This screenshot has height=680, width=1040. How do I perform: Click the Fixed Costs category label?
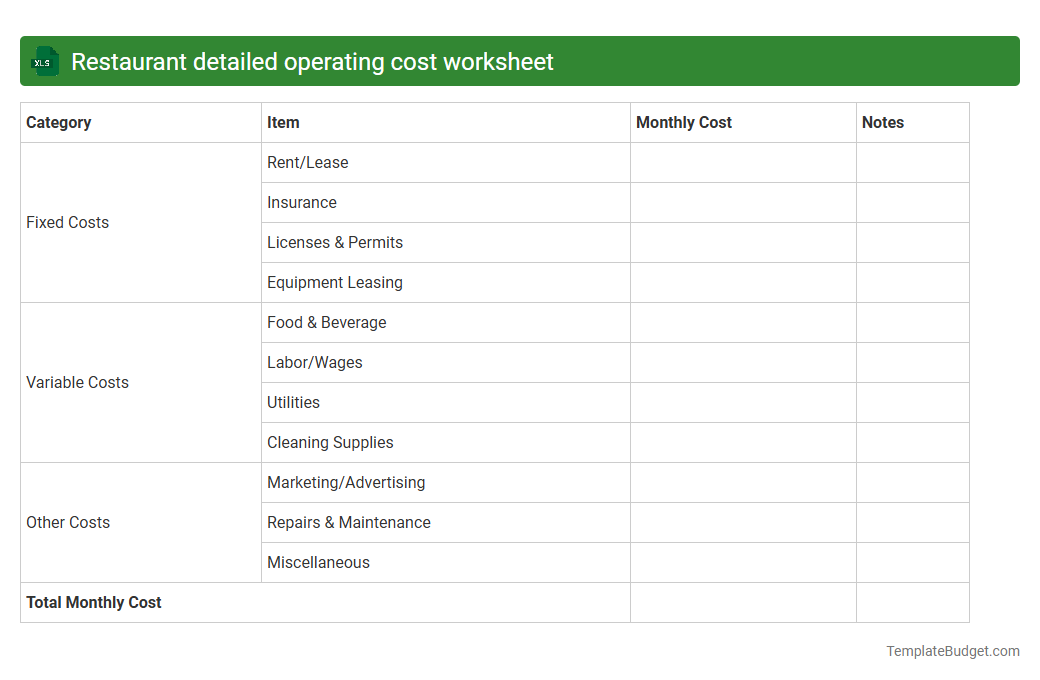click(x=67, y=222)
